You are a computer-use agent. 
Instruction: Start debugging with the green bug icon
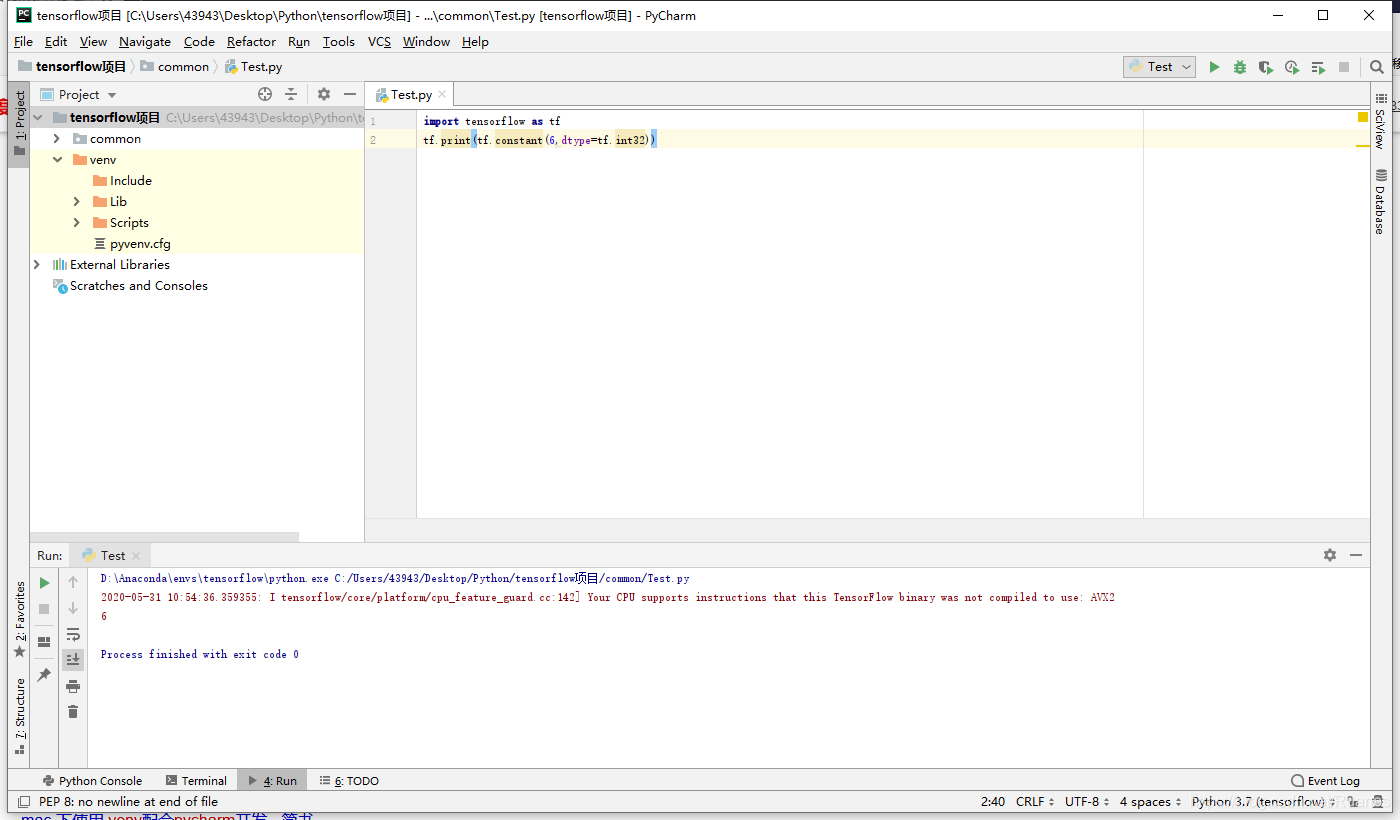(x=1240, y=67)
